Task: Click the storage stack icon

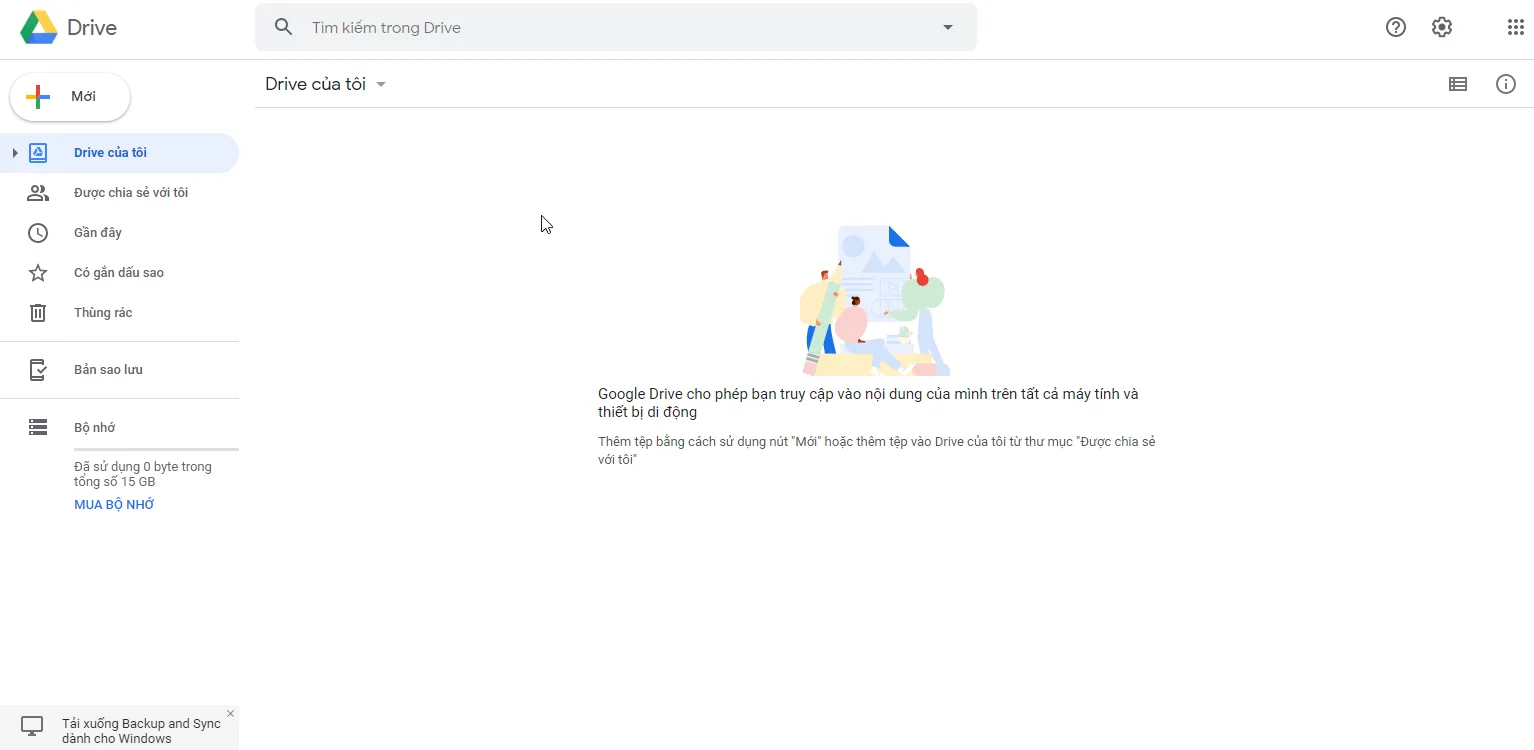Action: [38, 428]
